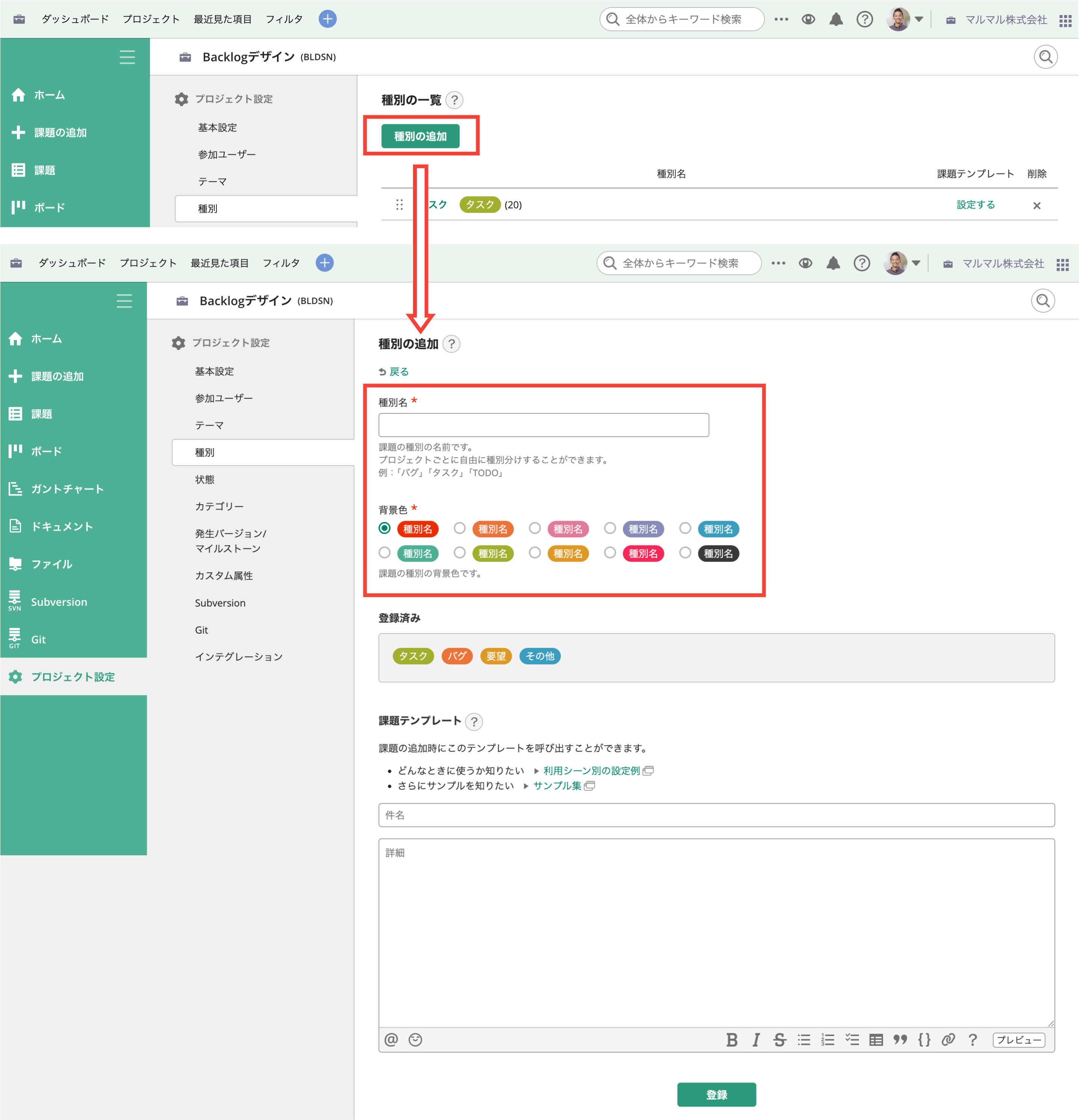
Task: Click the crimson 種別名 color swatch label
Action: pos(643,553)
